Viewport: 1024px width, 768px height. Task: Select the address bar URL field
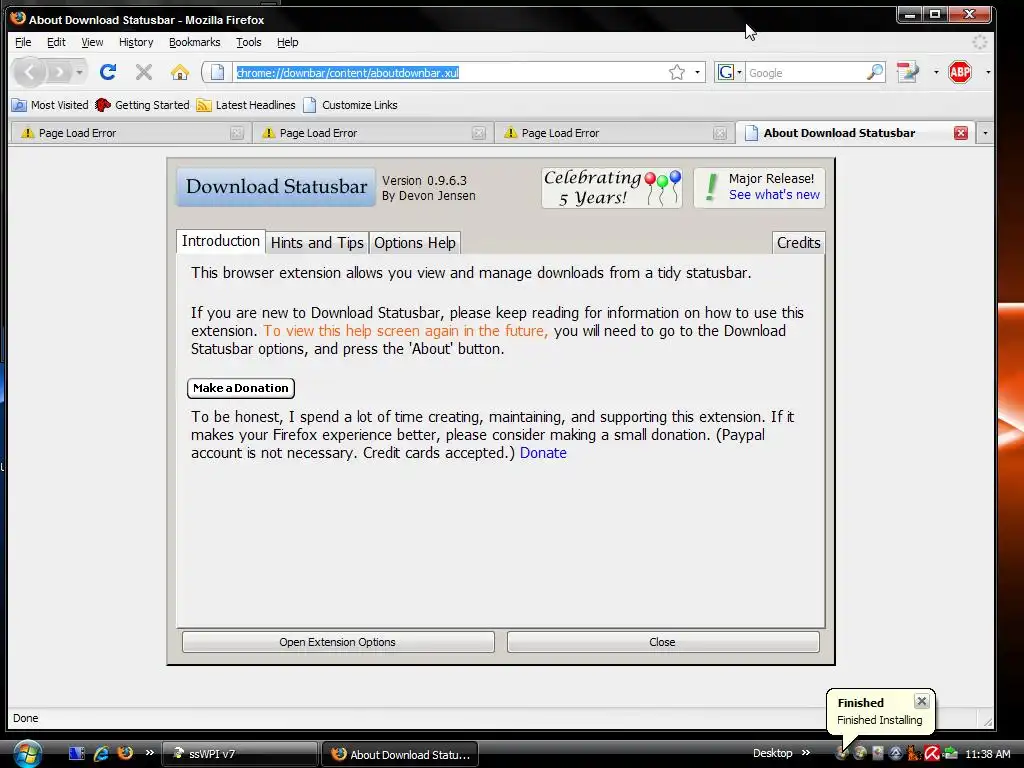click(x=451, y=72)
